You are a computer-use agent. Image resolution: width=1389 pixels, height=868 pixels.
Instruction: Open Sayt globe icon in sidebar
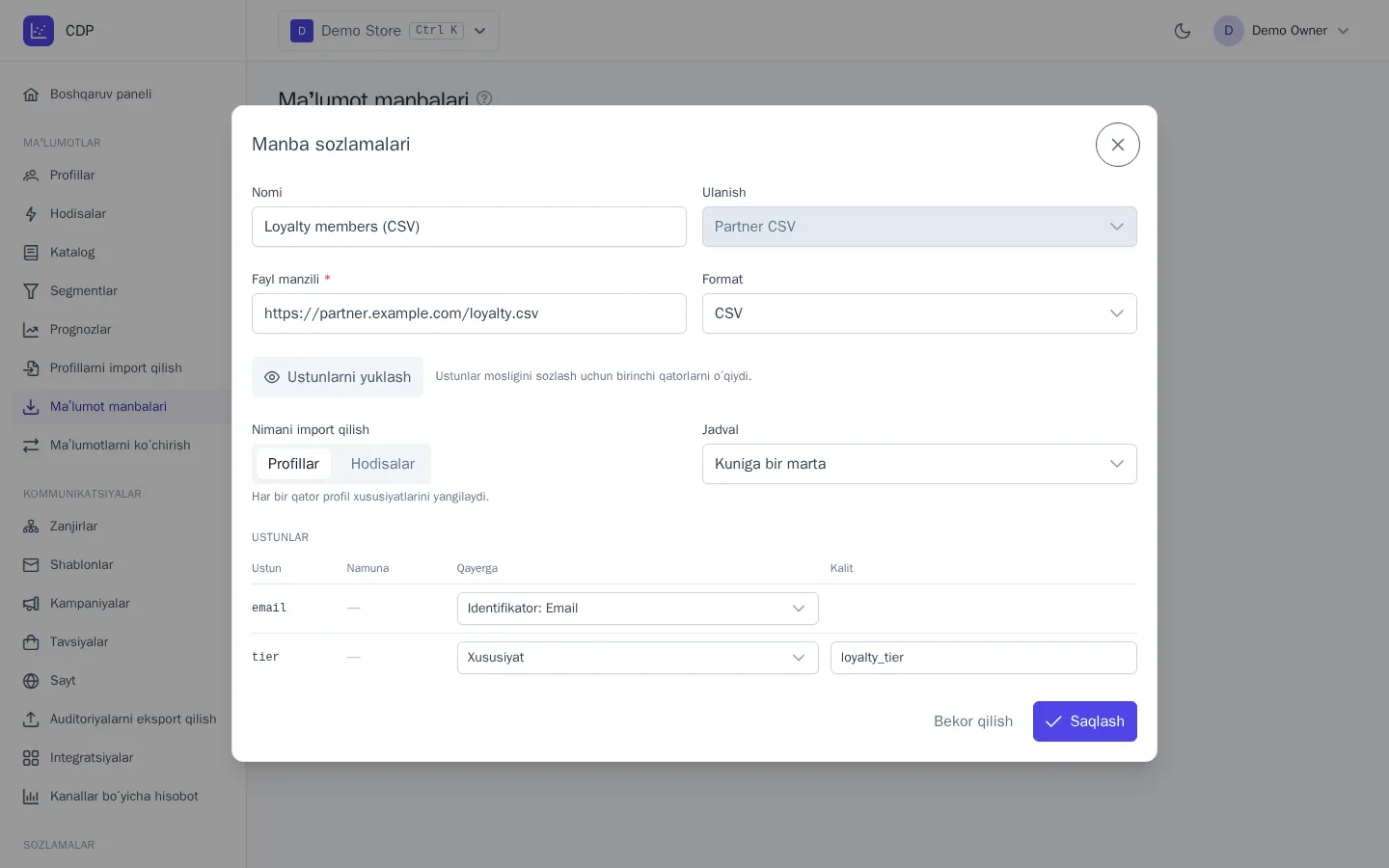(31, 681)
